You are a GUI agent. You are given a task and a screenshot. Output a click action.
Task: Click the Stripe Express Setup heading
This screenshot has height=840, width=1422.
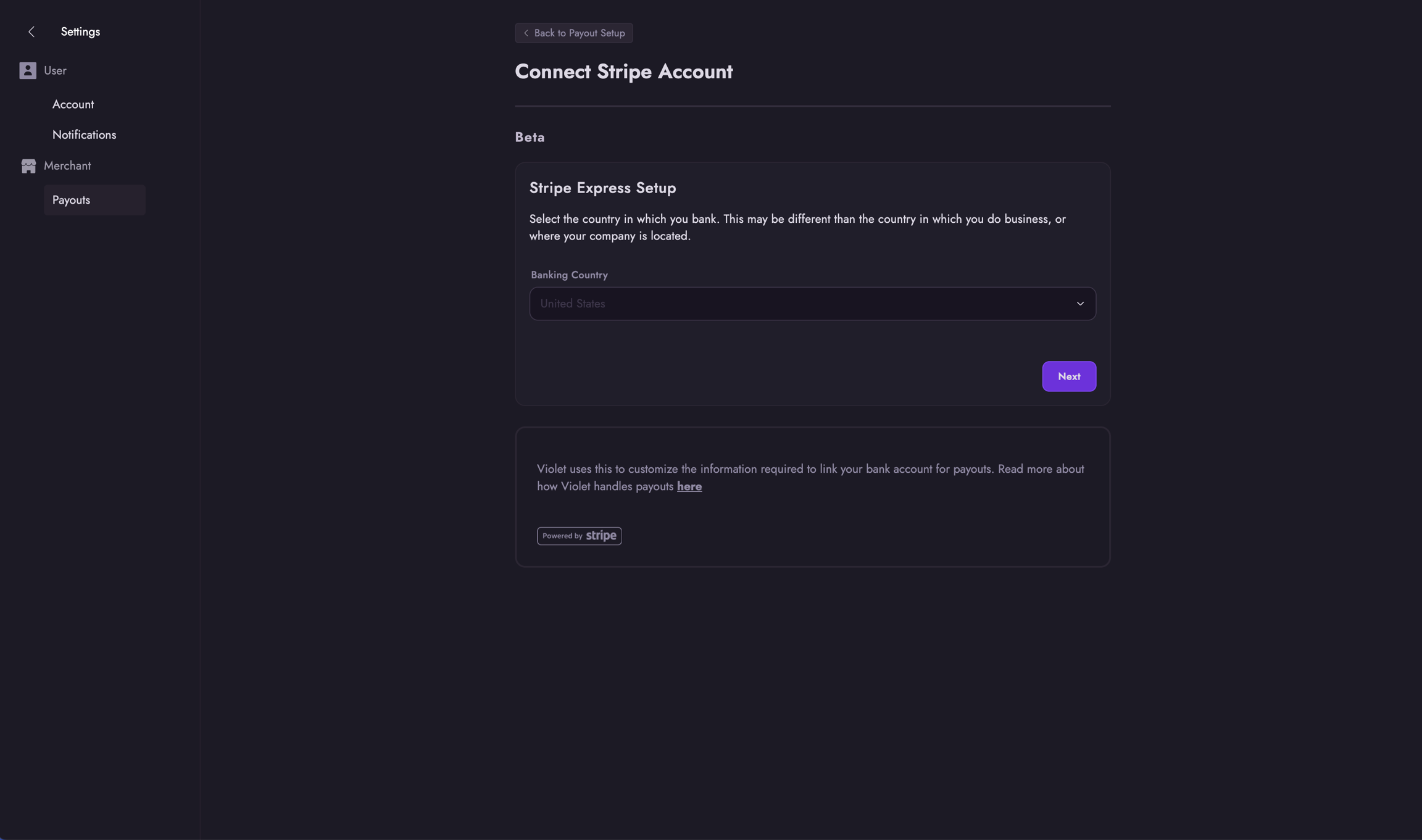pos(602,188)
